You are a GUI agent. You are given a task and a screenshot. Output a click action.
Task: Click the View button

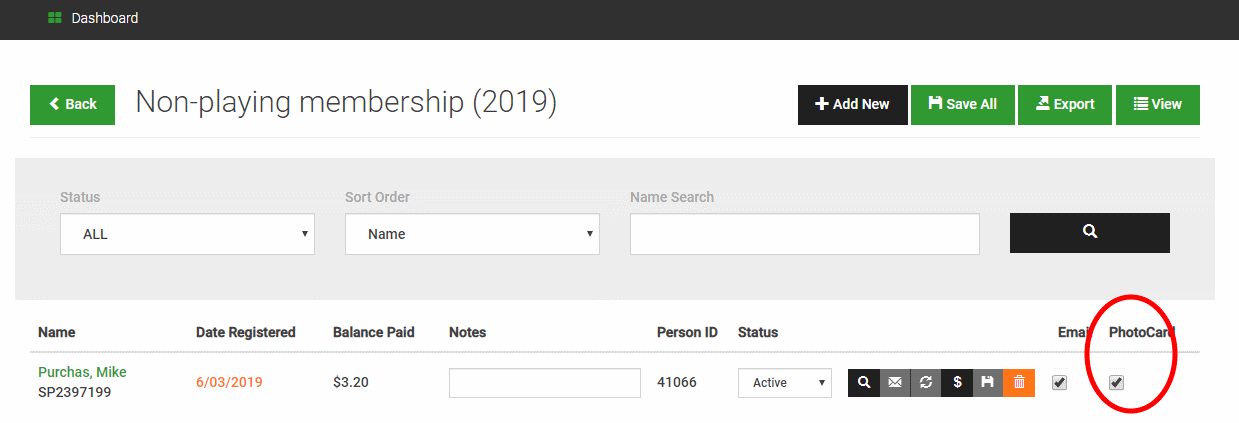tap(1158, 105)
